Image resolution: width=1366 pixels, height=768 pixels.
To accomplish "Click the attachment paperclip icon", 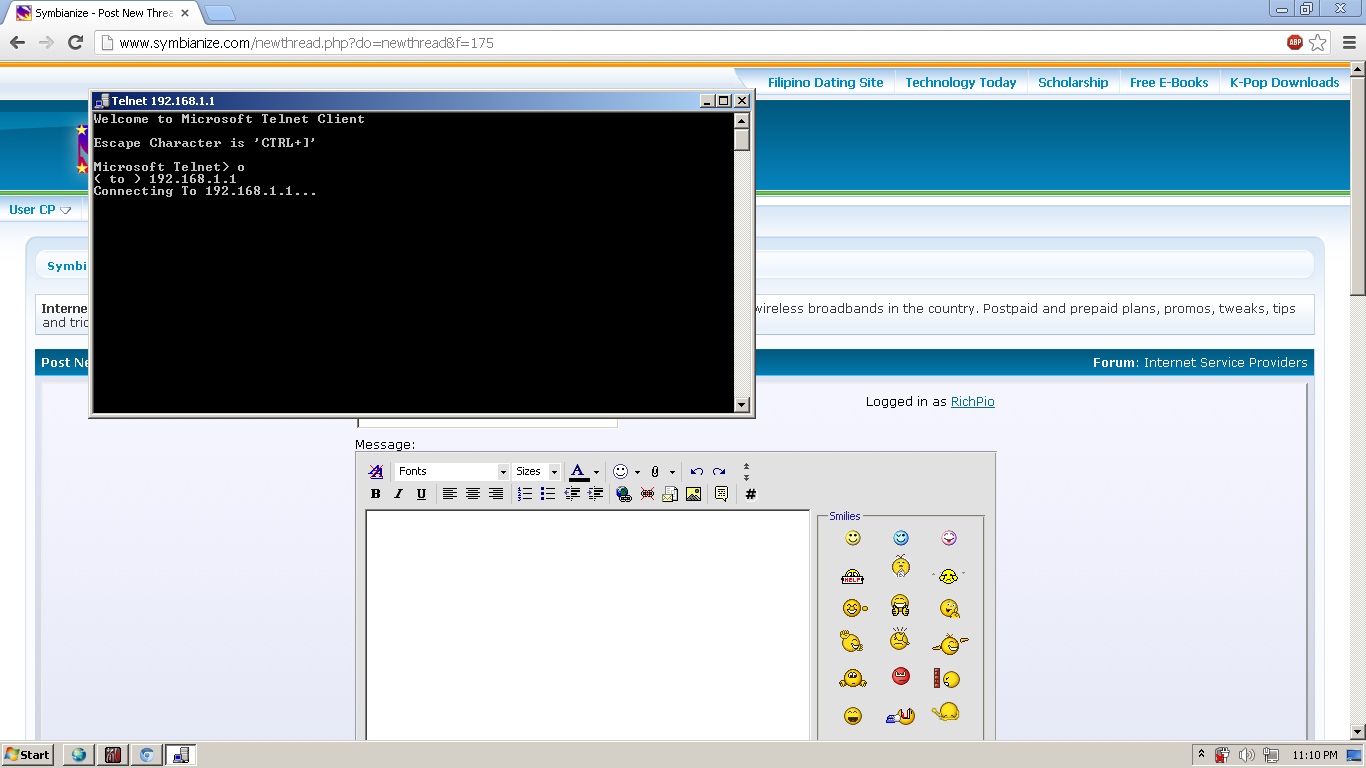I will pos(656,472).
